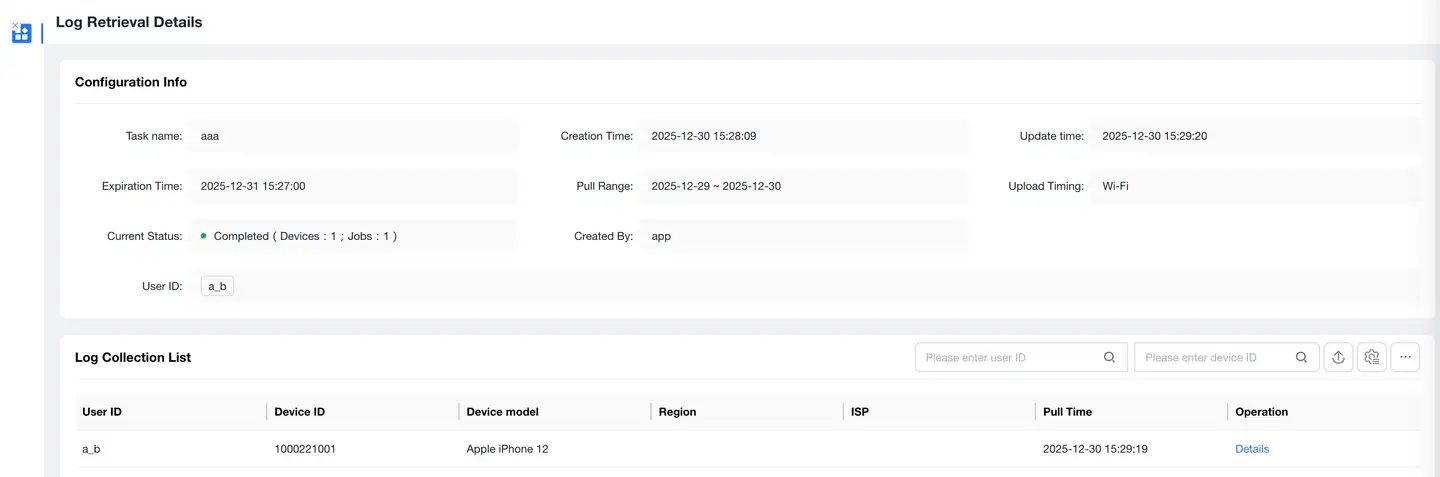Open the column settings gear icon

pos(1372,357)
